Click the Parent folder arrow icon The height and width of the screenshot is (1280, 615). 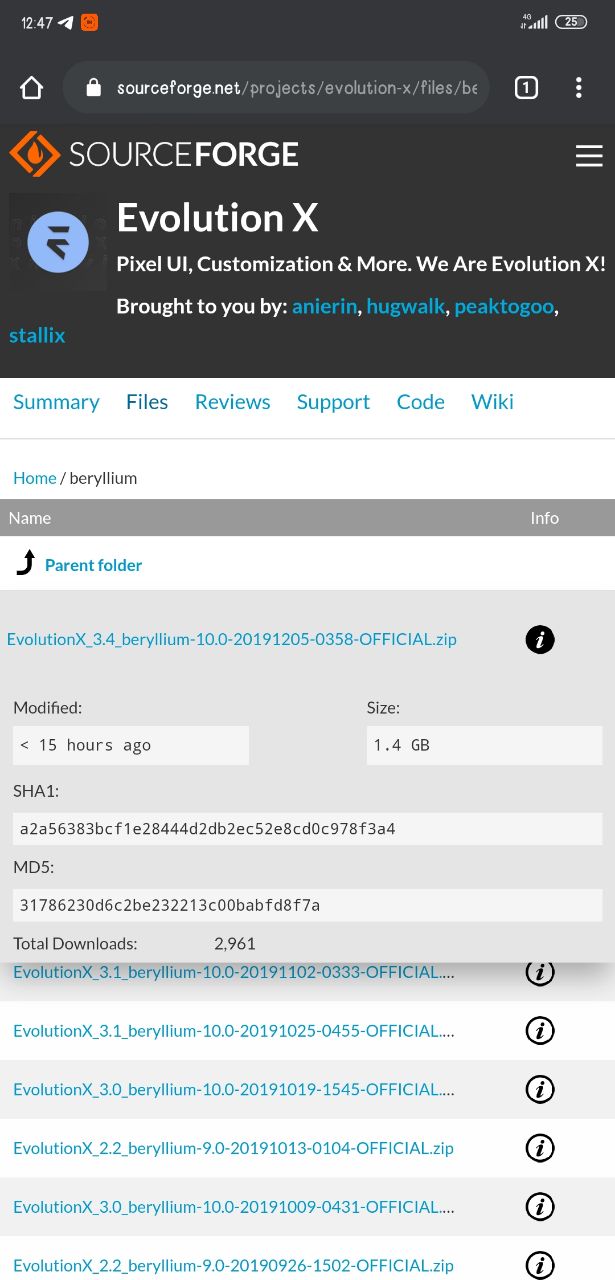click(25, 564)
